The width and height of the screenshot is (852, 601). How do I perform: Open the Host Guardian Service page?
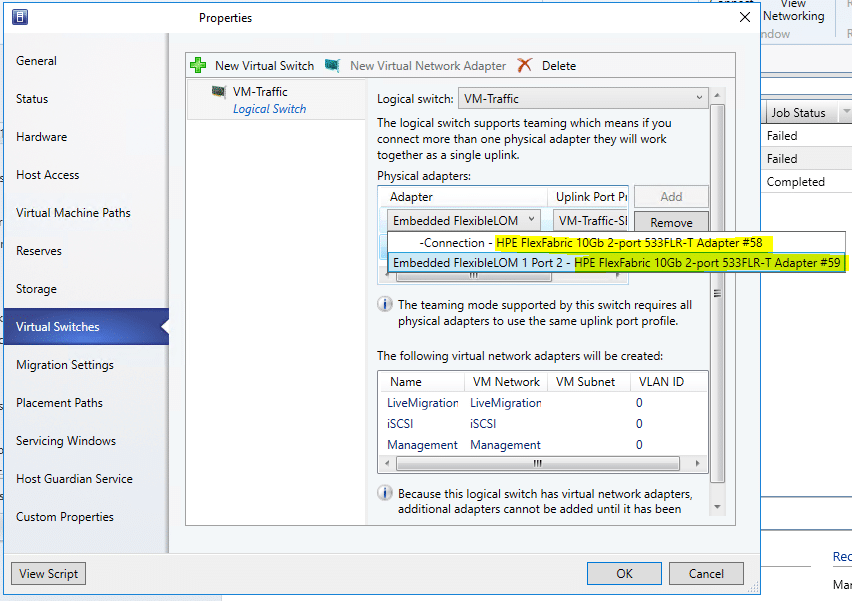74,479
